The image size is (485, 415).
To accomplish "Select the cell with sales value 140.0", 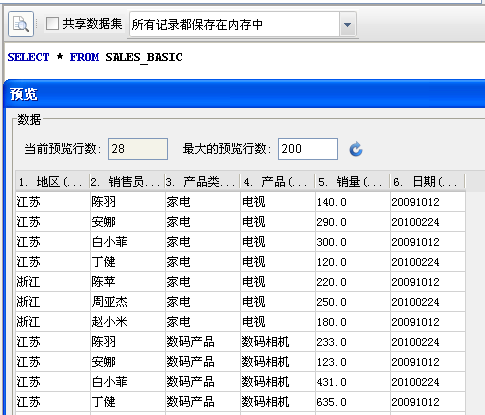I will 352,202.
